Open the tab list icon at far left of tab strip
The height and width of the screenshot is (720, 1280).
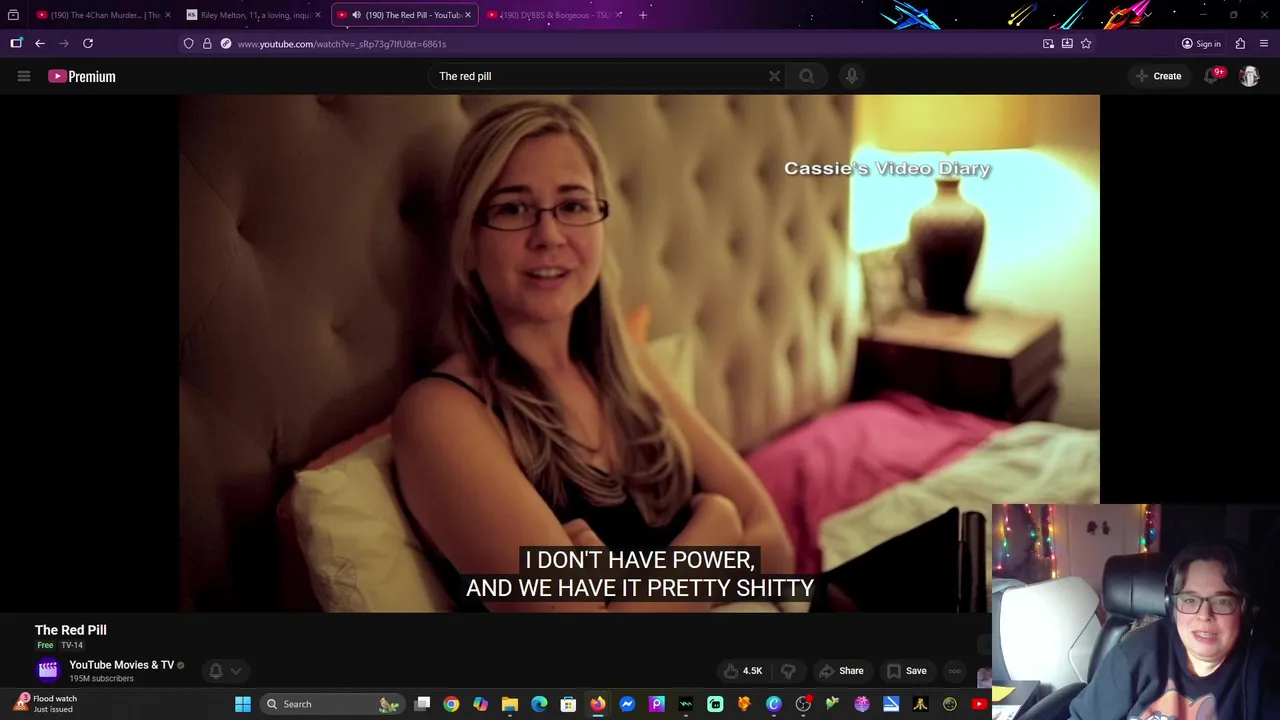point(13,15)
